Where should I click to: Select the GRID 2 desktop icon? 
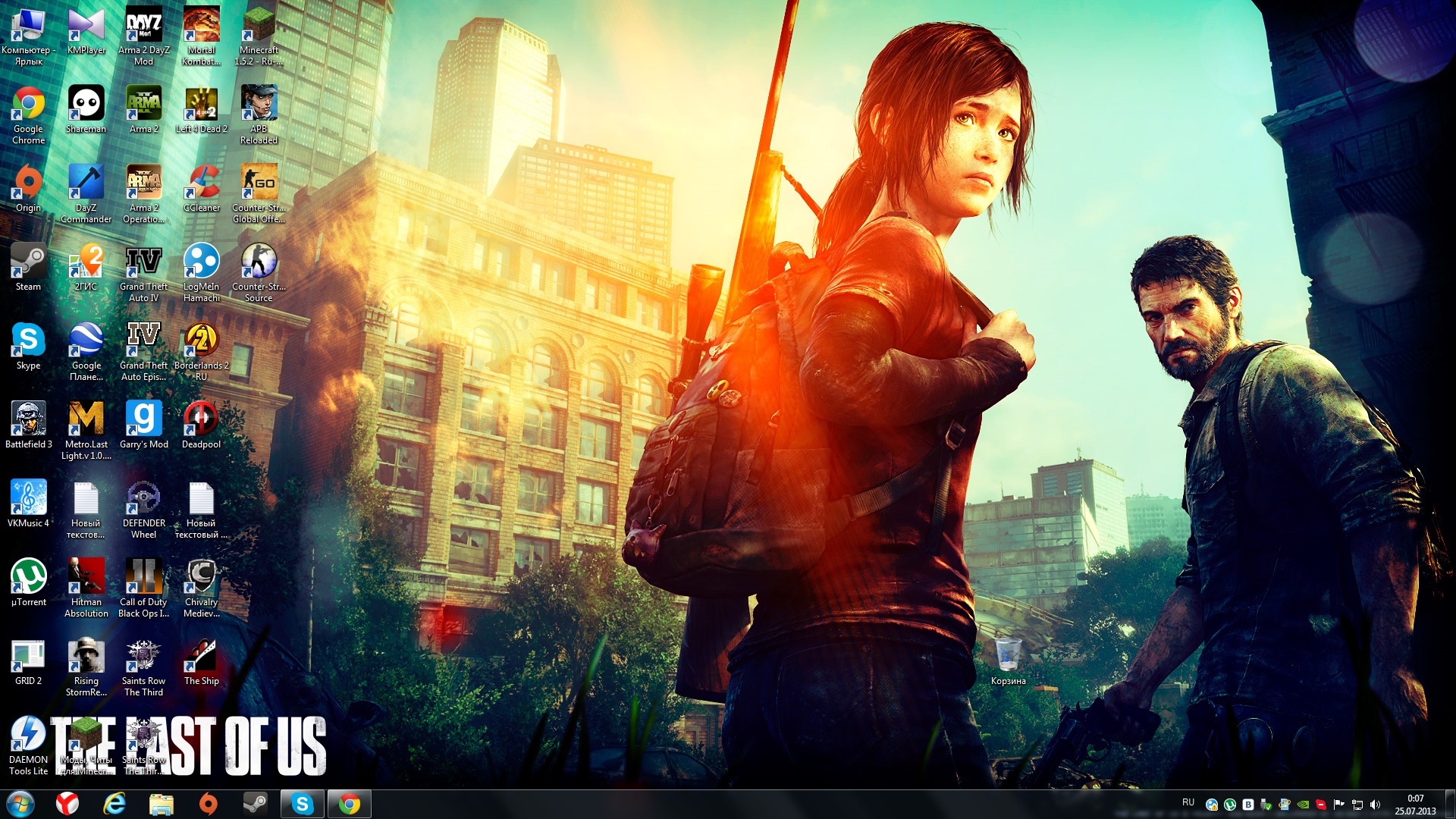pyautogui.click(x=28, y=662)
